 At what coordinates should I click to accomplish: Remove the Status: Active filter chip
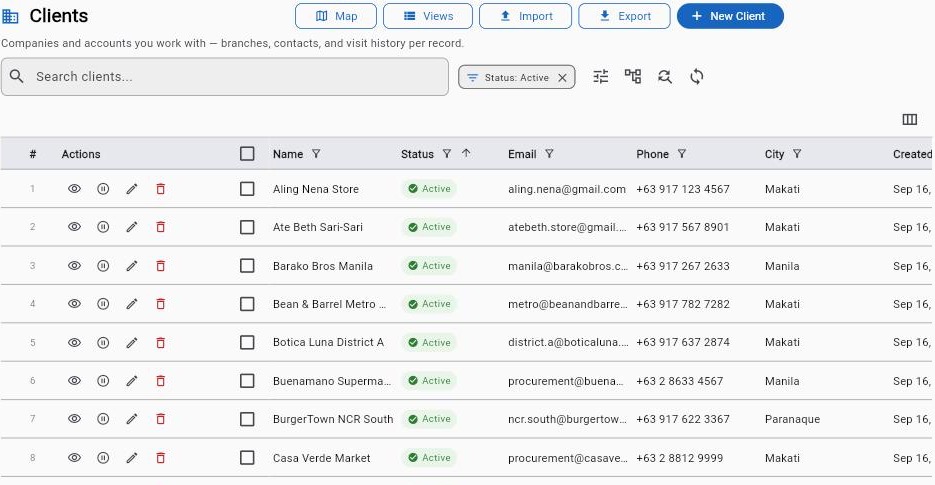(x=562, y=78)
